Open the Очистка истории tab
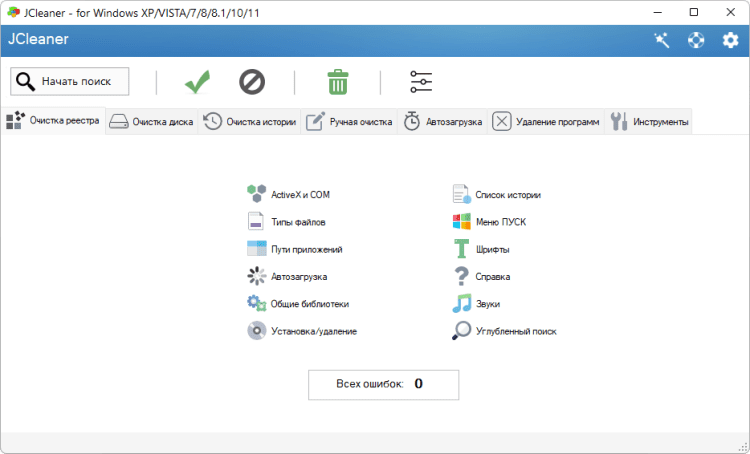The image size is (750, 454). tap(249, 122)
